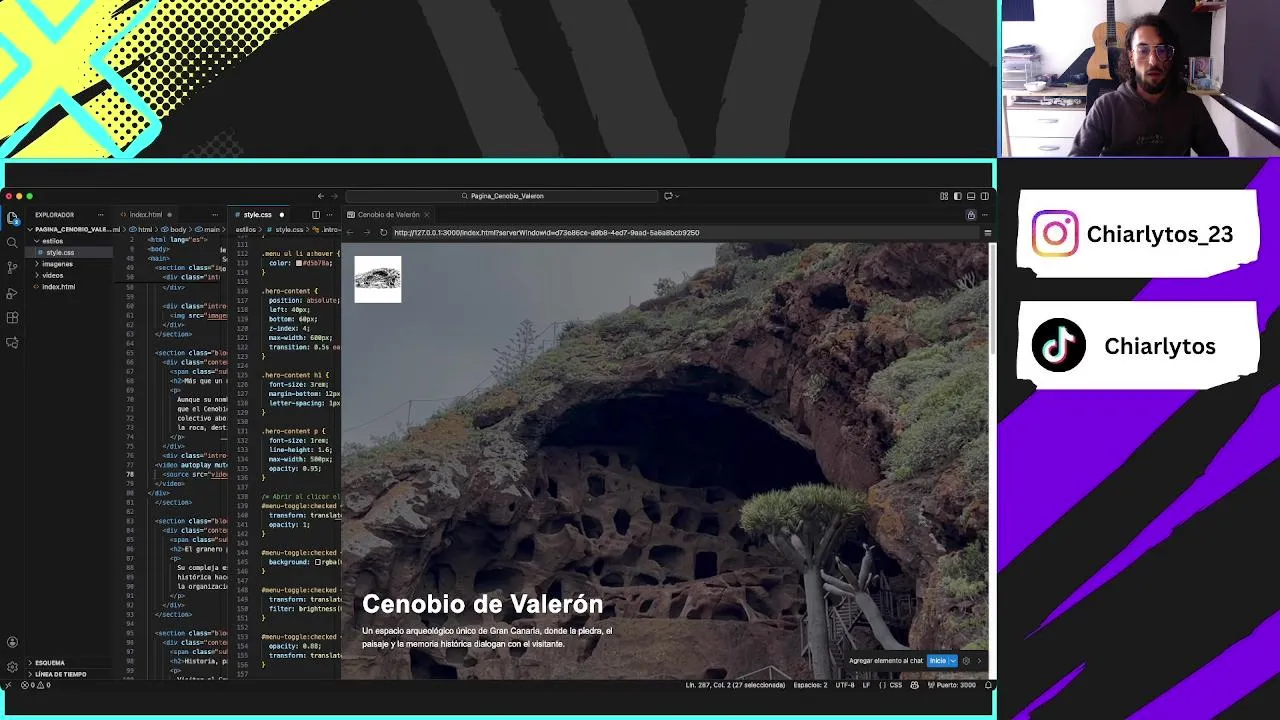
Task: Click the main breadcrumb in index.html
Action: point(211,230)
